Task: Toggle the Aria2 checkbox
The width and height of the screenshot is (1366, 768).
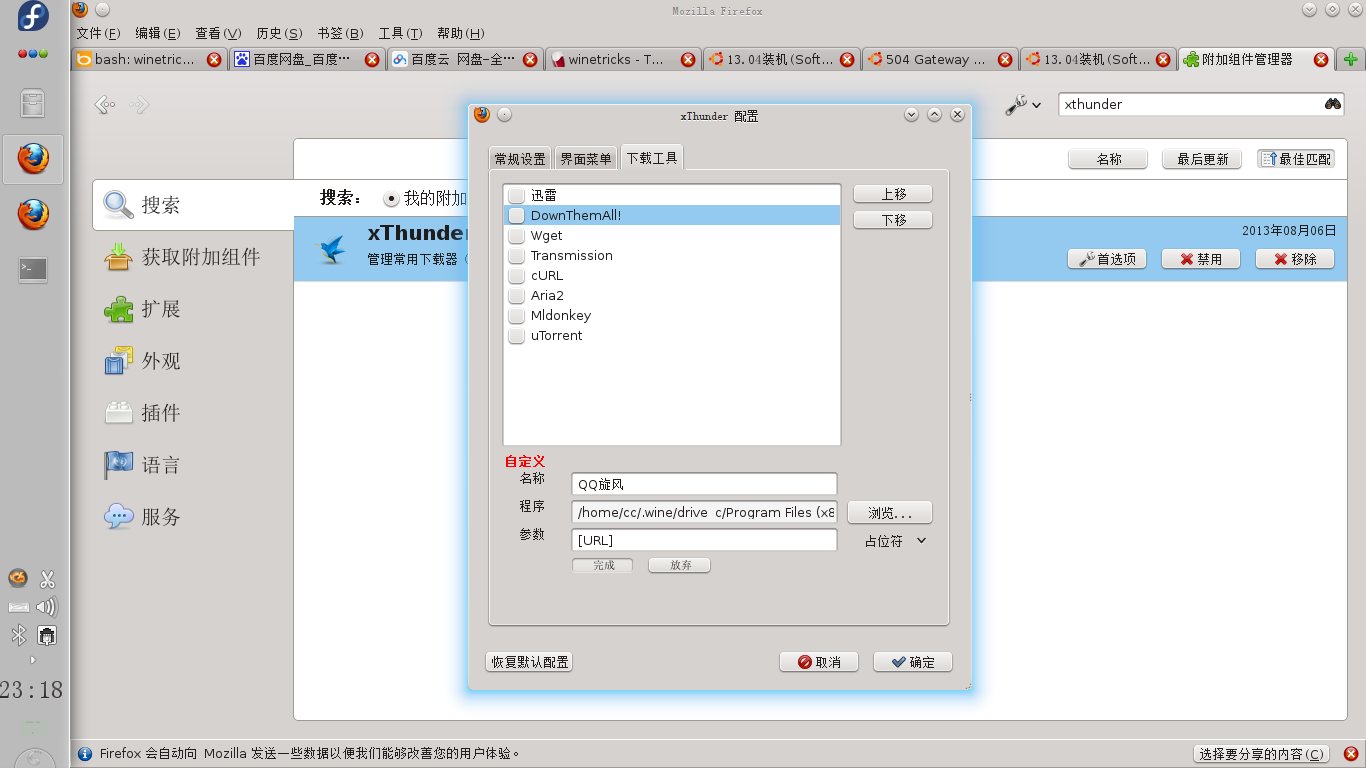Action: coord(516,296)
